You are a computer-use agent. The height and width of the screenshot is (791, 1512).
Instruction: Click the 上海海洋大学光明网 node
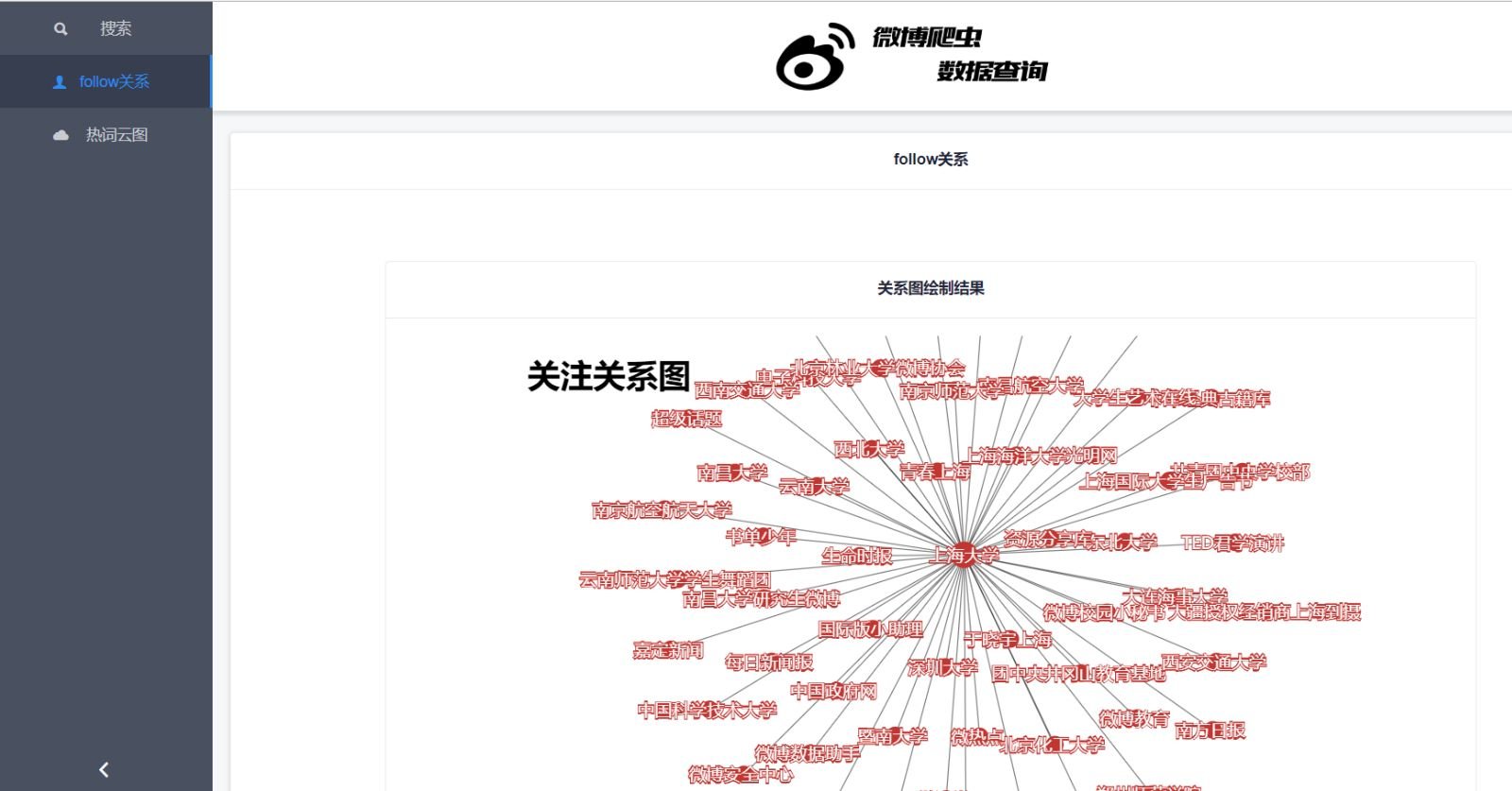coord(1041,456)
